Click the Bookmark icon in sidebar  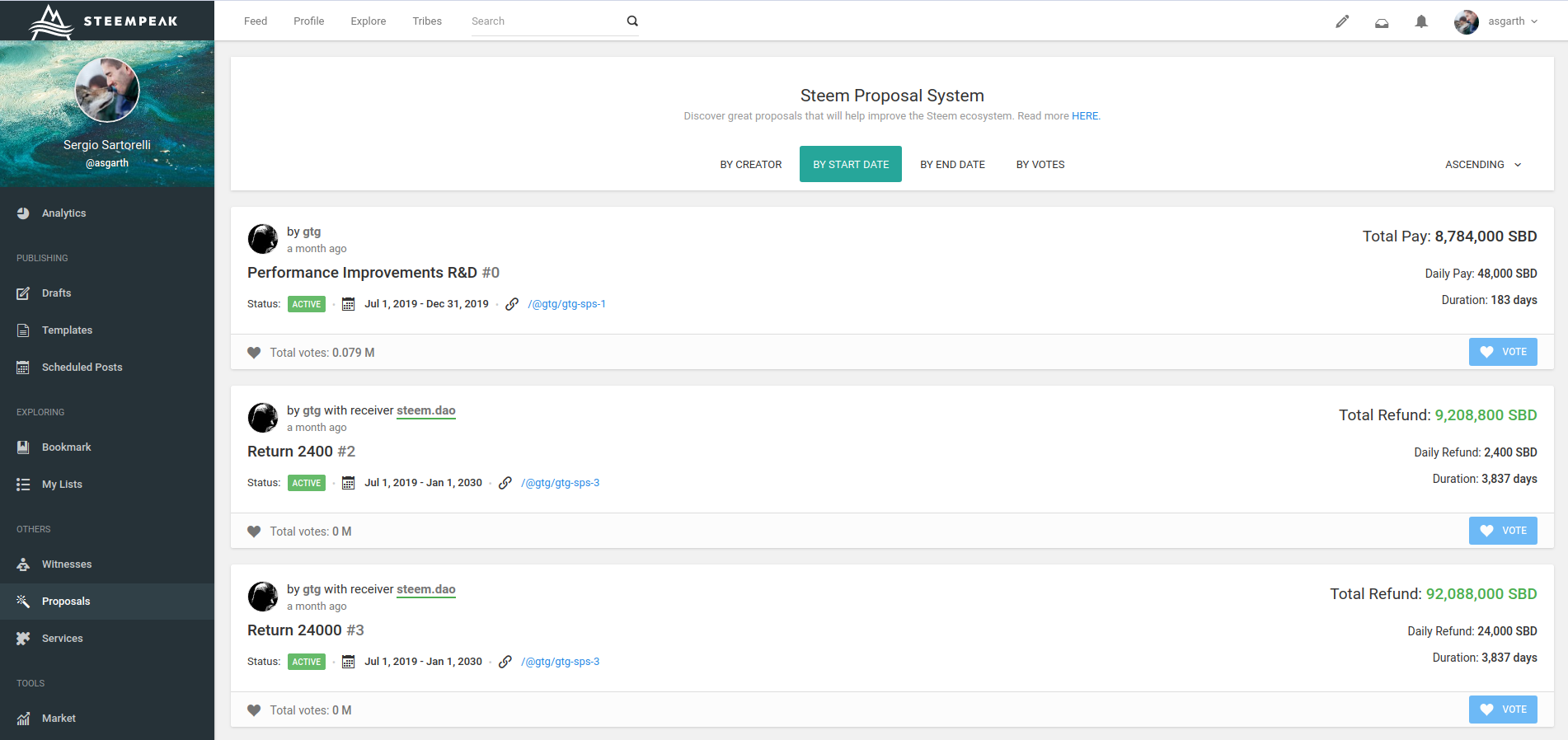click(x=23, y=447)
